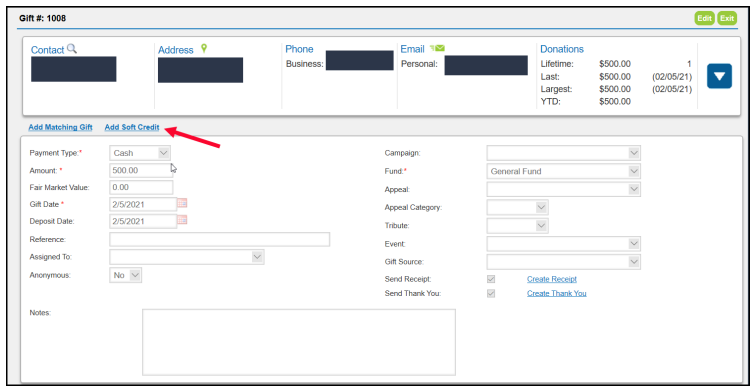Viewport: 755px width, 392px height.
Task: Open the Gift Date calendar picker
Action: click(182, 203)
